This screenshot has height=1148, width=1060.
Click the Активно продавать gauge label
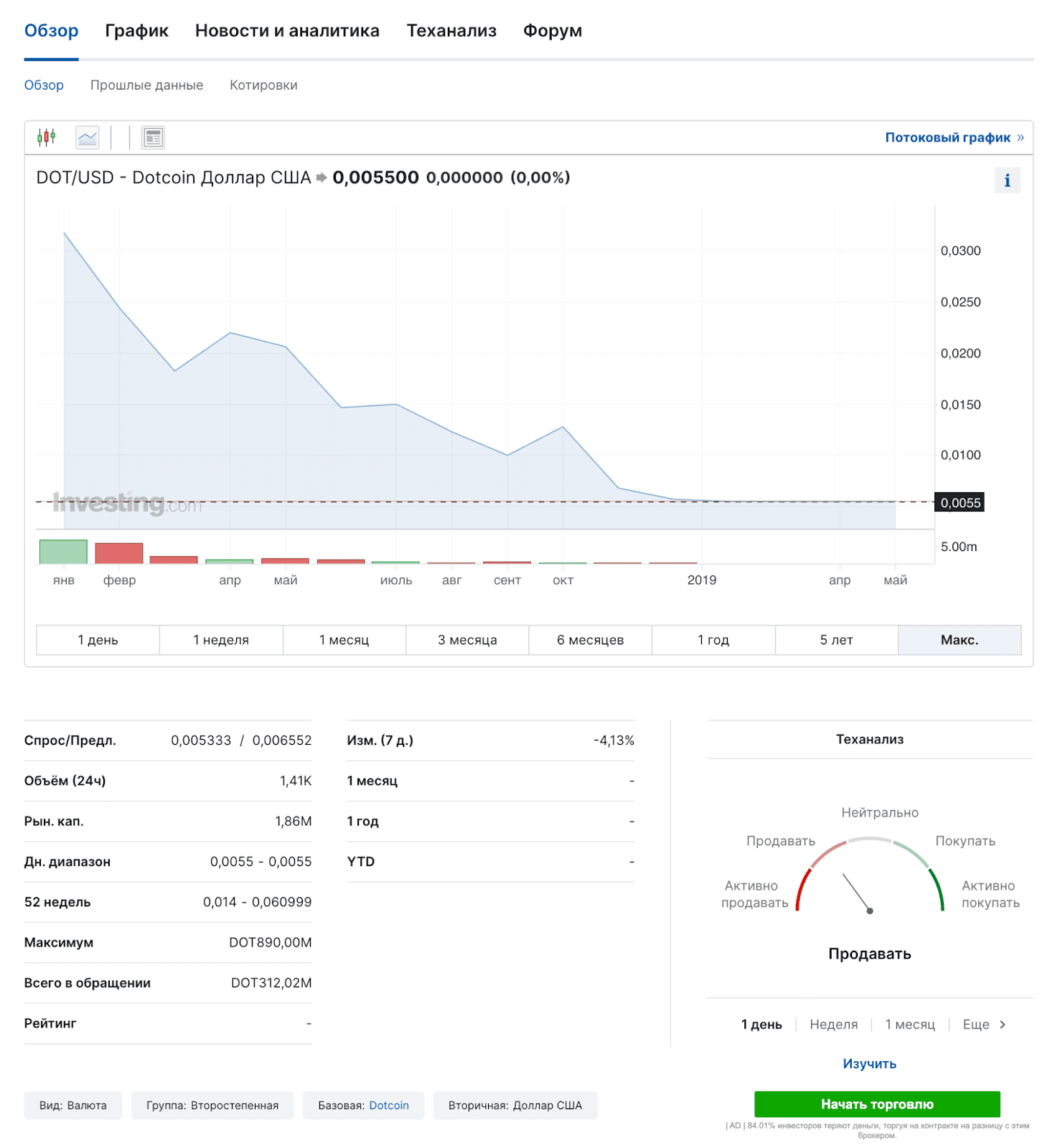tap(754, 894)
